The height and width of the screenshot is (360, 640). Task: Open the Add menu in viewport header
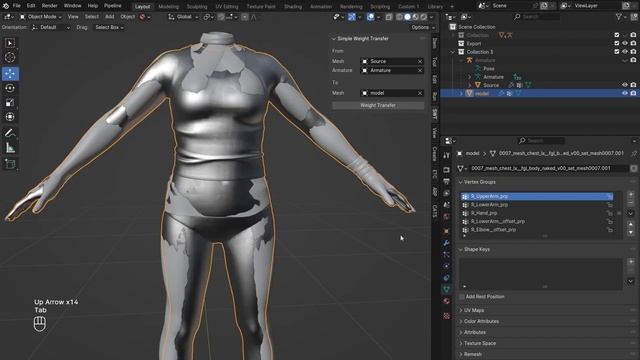[x=109, y=17]
